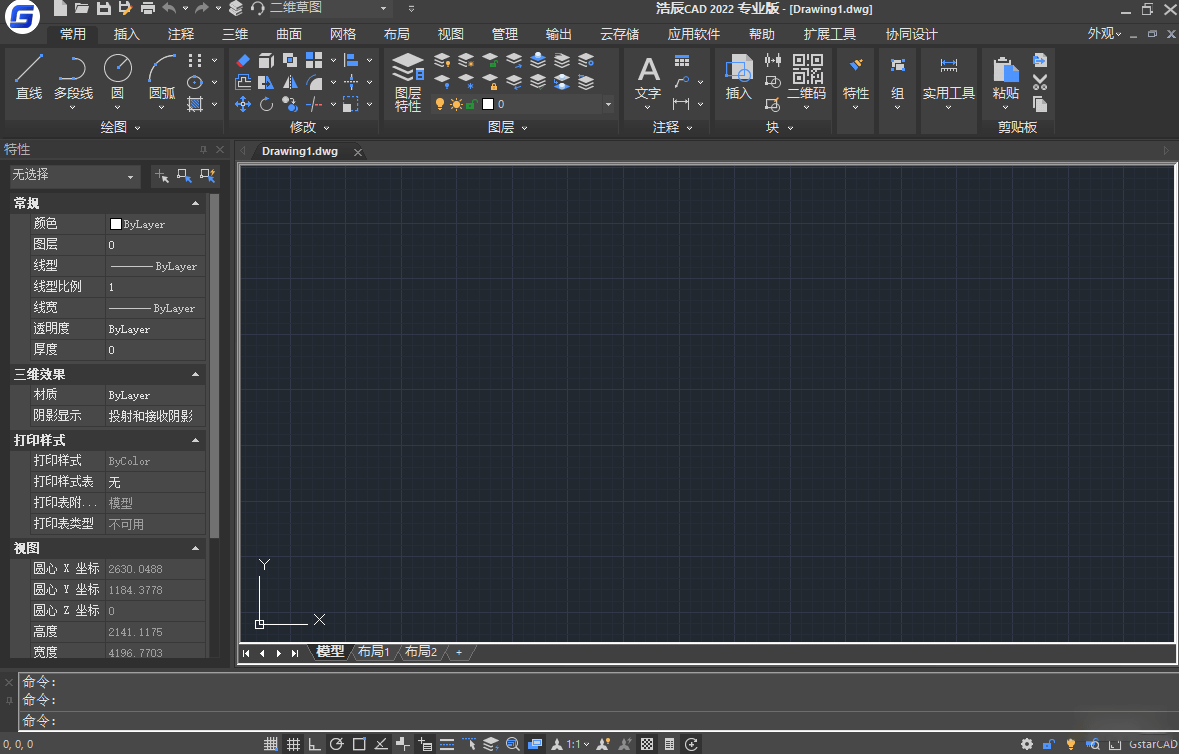Toggle the snap mode status bar button
Screen dimensions: 1179x754
(271, 744)
